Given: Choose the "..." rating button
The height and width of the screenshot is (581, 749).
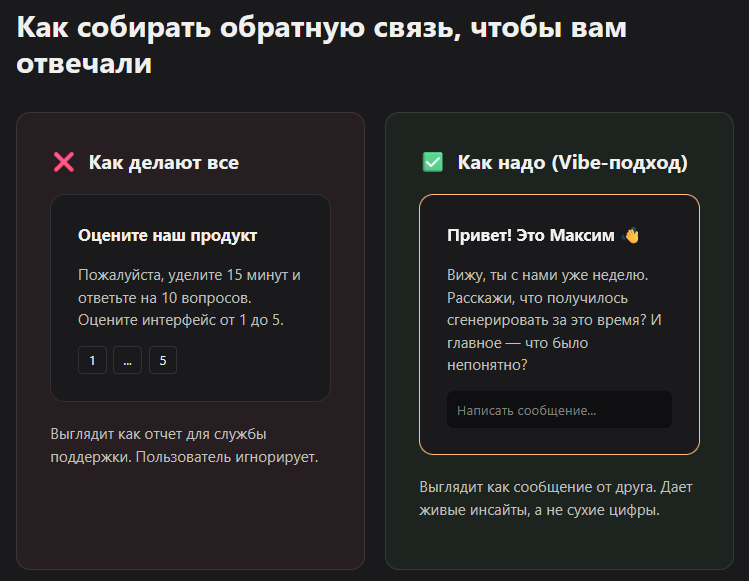Looking at the screenshot, I should tap(128, 360).
